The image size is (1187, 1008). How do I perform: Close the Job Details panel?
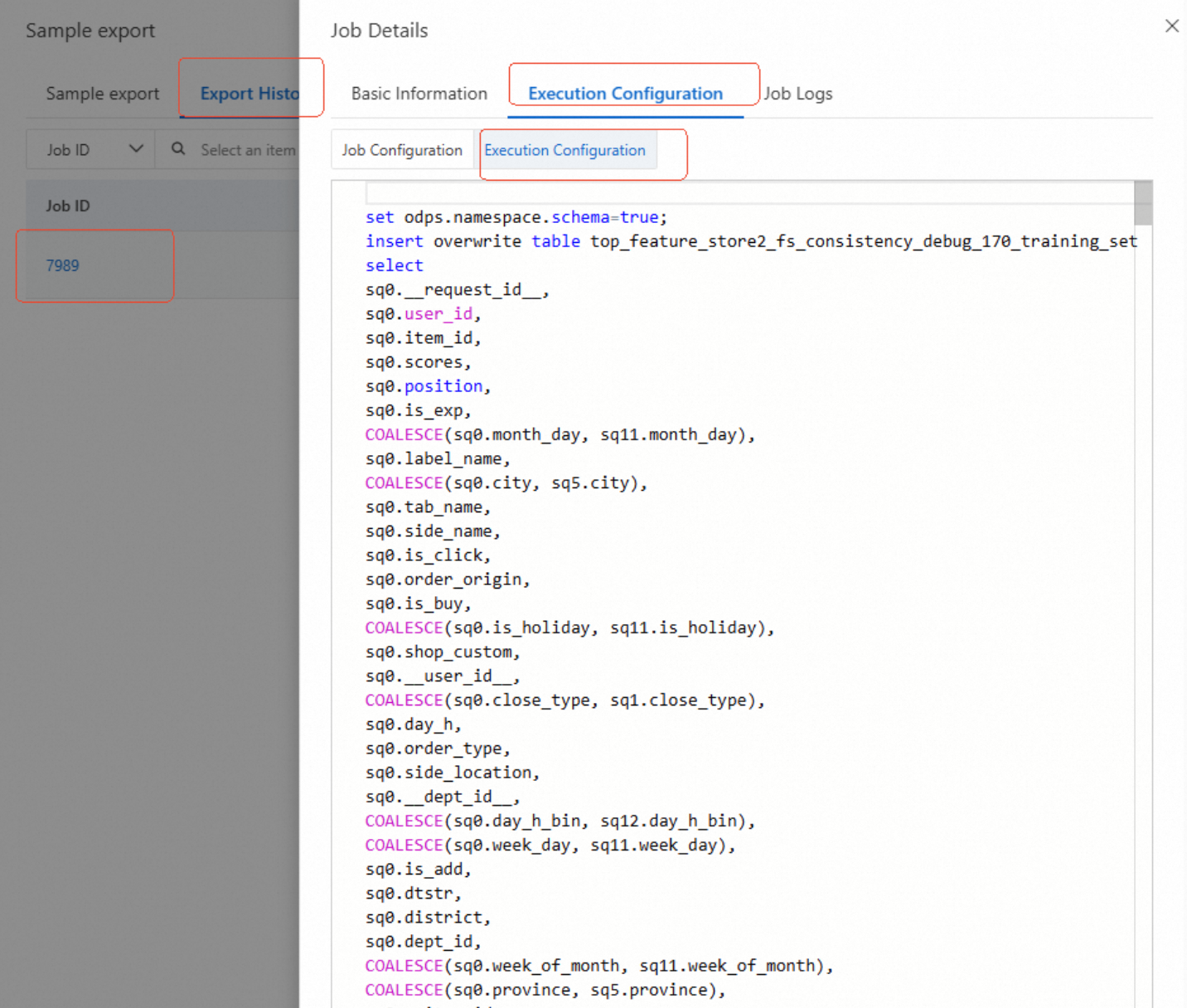(x=1171, y=26)
